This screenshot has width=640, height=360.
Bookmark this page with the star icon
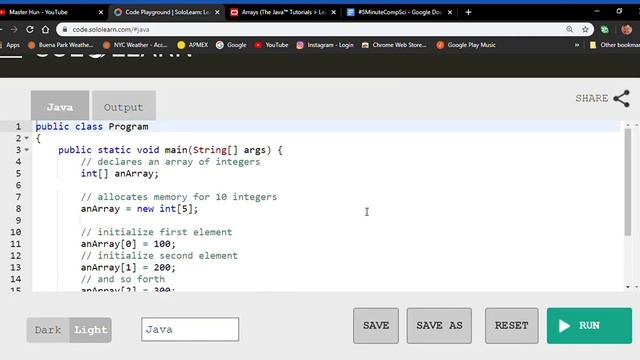(585, 29)
